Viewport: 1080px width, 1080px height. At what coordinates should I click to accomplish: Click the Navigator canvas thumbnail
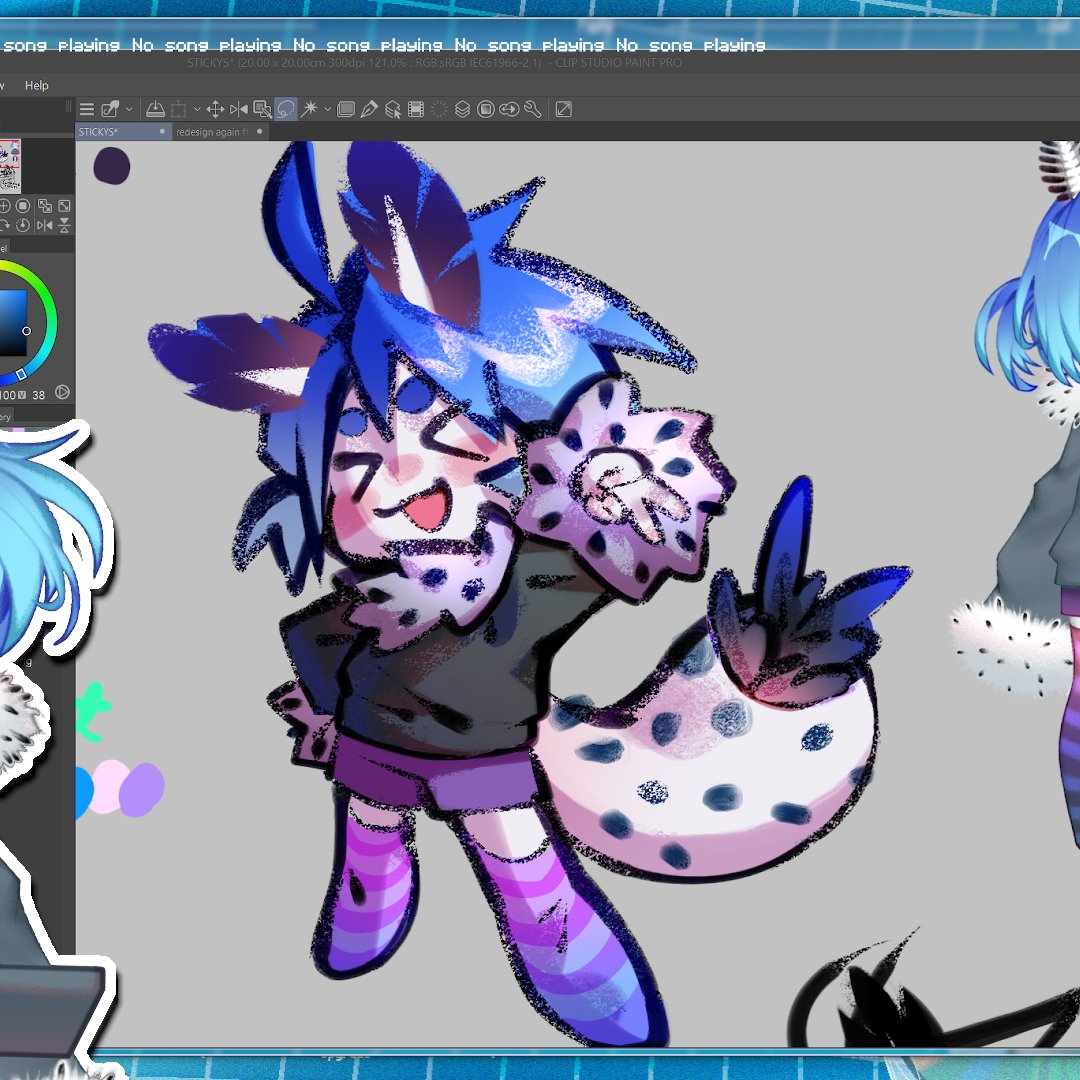(x=10, y=166)
